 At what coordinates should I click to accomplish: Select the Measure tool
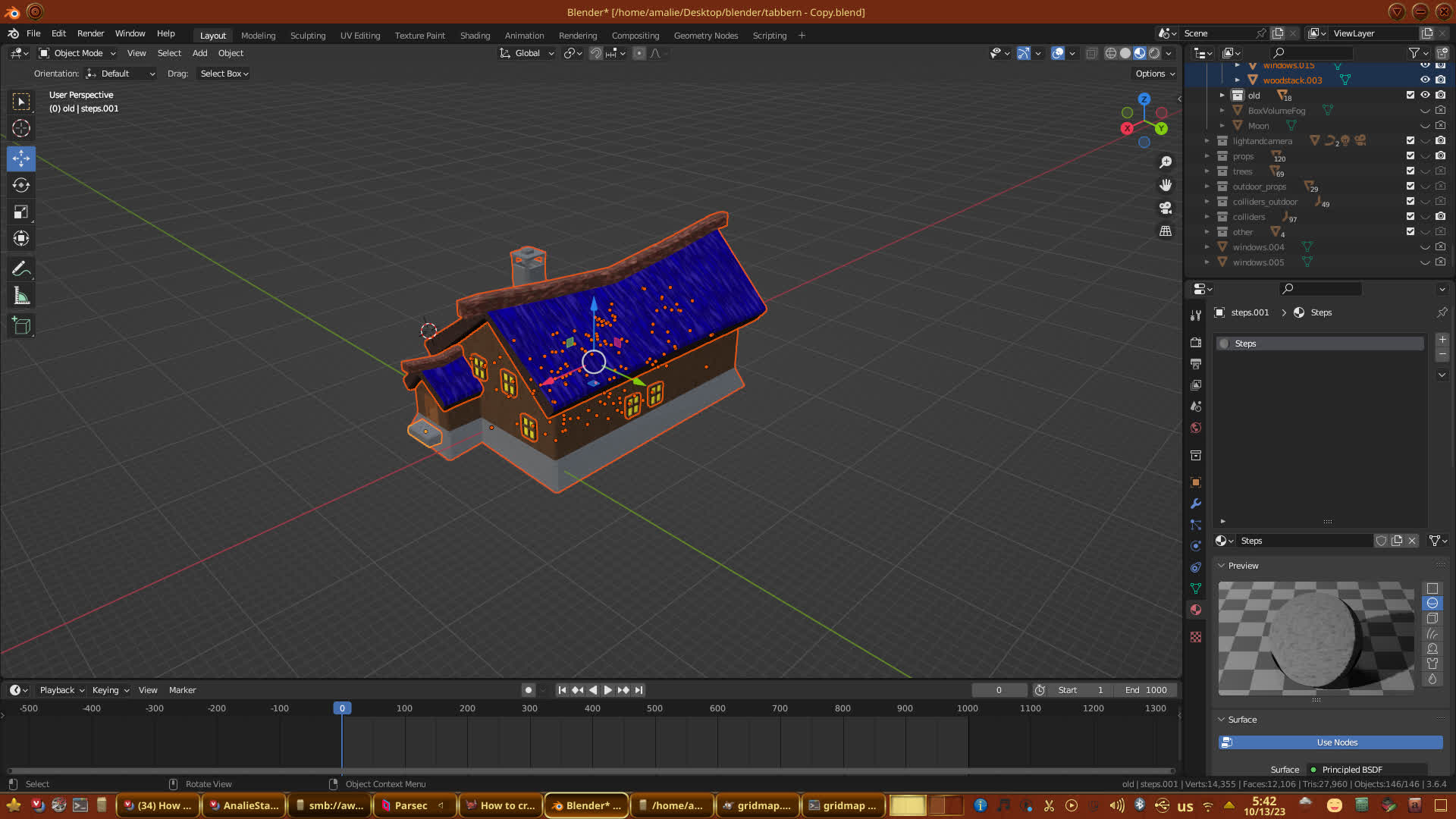[21, 297]
